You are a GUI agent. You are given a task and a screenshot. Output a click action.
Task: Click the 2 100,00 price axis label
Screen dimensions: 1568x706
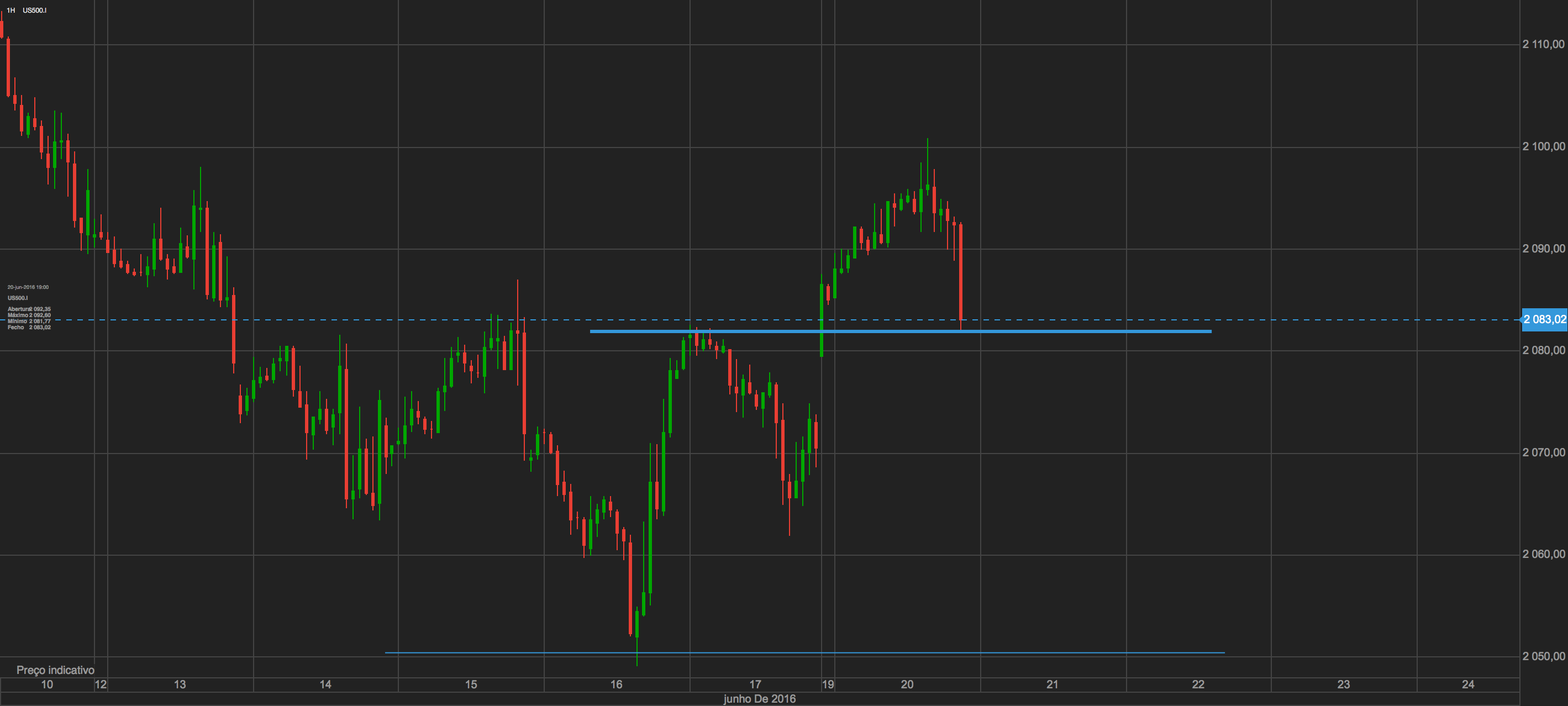(1543, 146)
